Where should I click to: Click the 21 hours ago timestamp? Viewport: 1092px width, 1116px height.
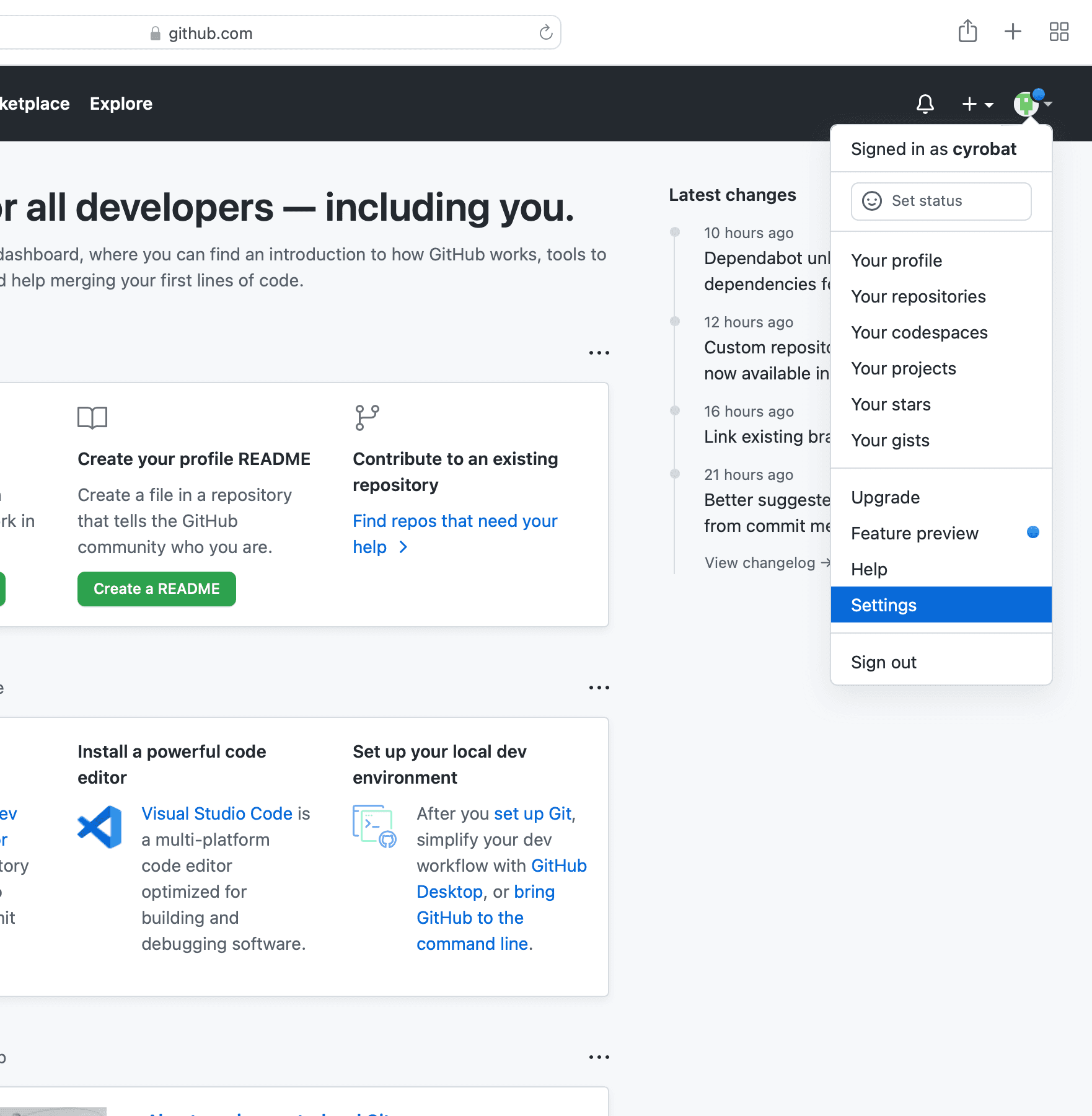(x=749, y=475)
